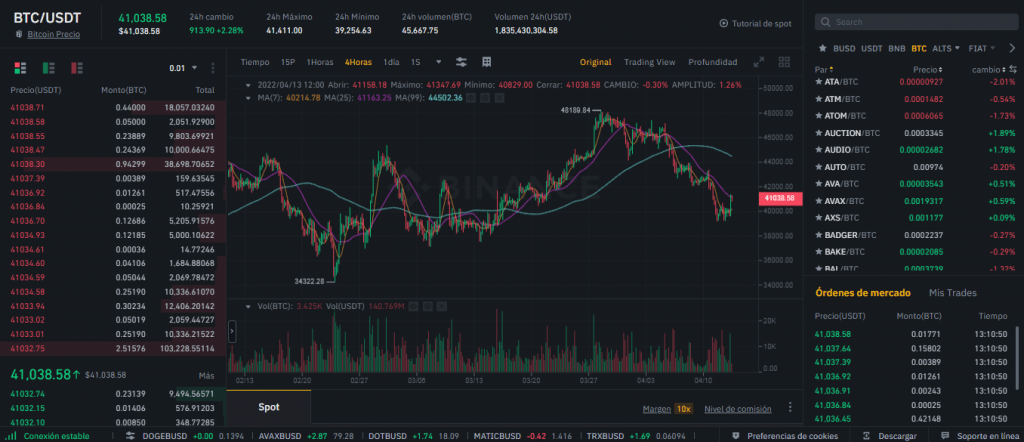Open ticker bar settings icon
Viewport: 1024px width, 442px height.
point(130,435)
